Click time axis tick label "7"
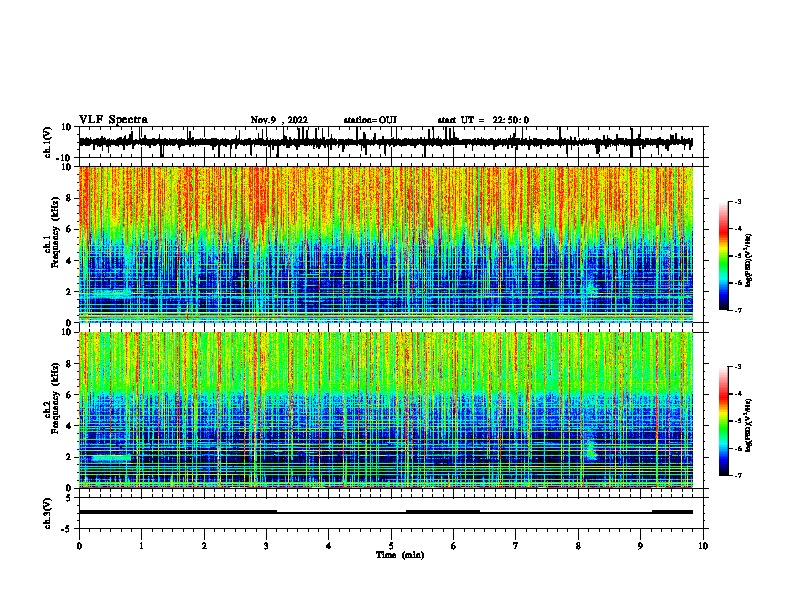Screen dimensions: 792x612 point(516,546)
